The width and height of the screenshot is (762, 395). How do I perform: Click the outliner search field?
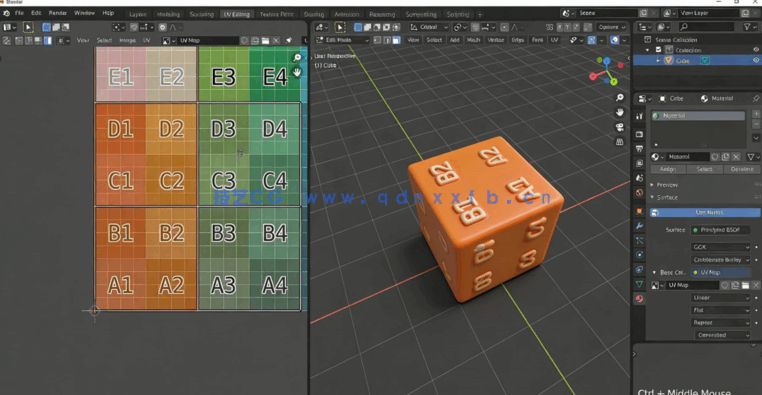tap(707, 27)
